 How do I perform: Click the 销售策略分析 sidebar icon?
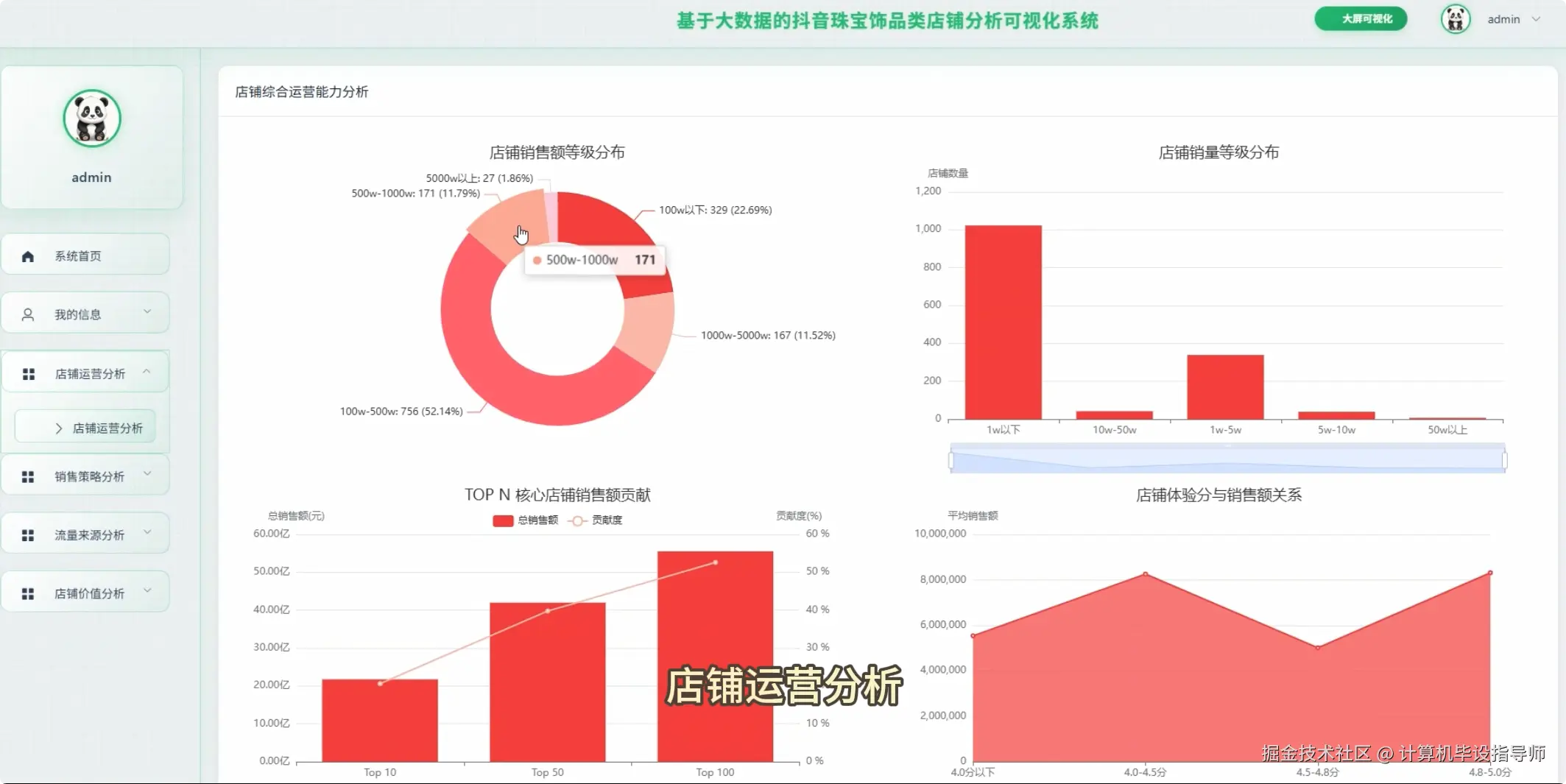click(x=29, y=476)
